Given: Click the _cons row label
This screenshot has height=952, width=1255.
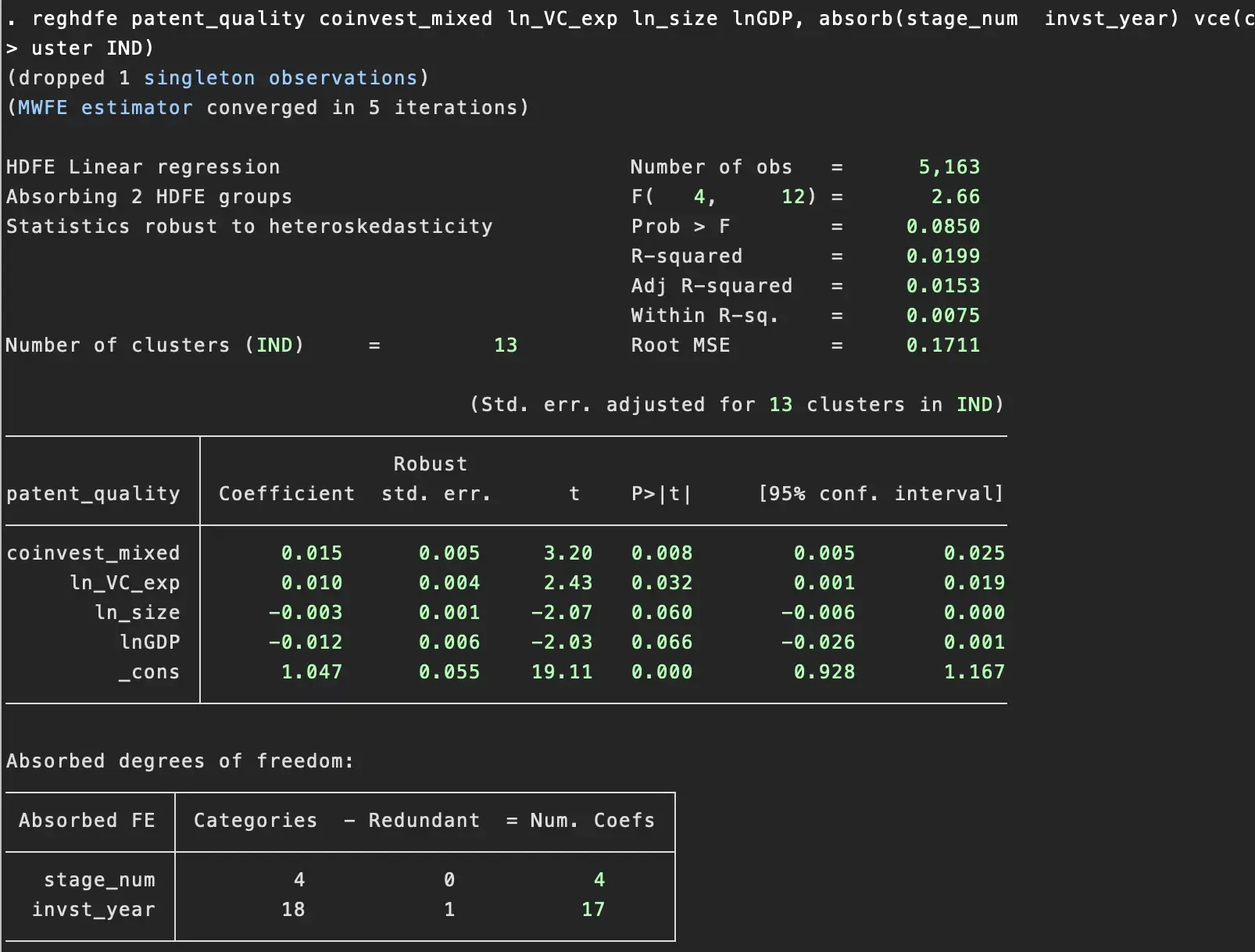Looking at the screenshot, I should (x=148, y=672).
